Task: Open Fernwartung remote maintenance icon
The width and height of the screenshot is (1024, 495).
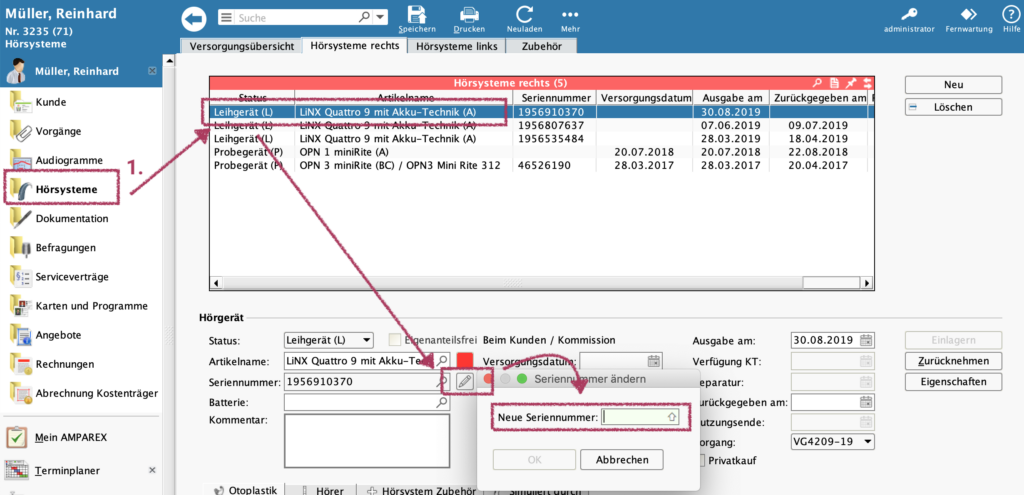Action: (x=968, y=14)
